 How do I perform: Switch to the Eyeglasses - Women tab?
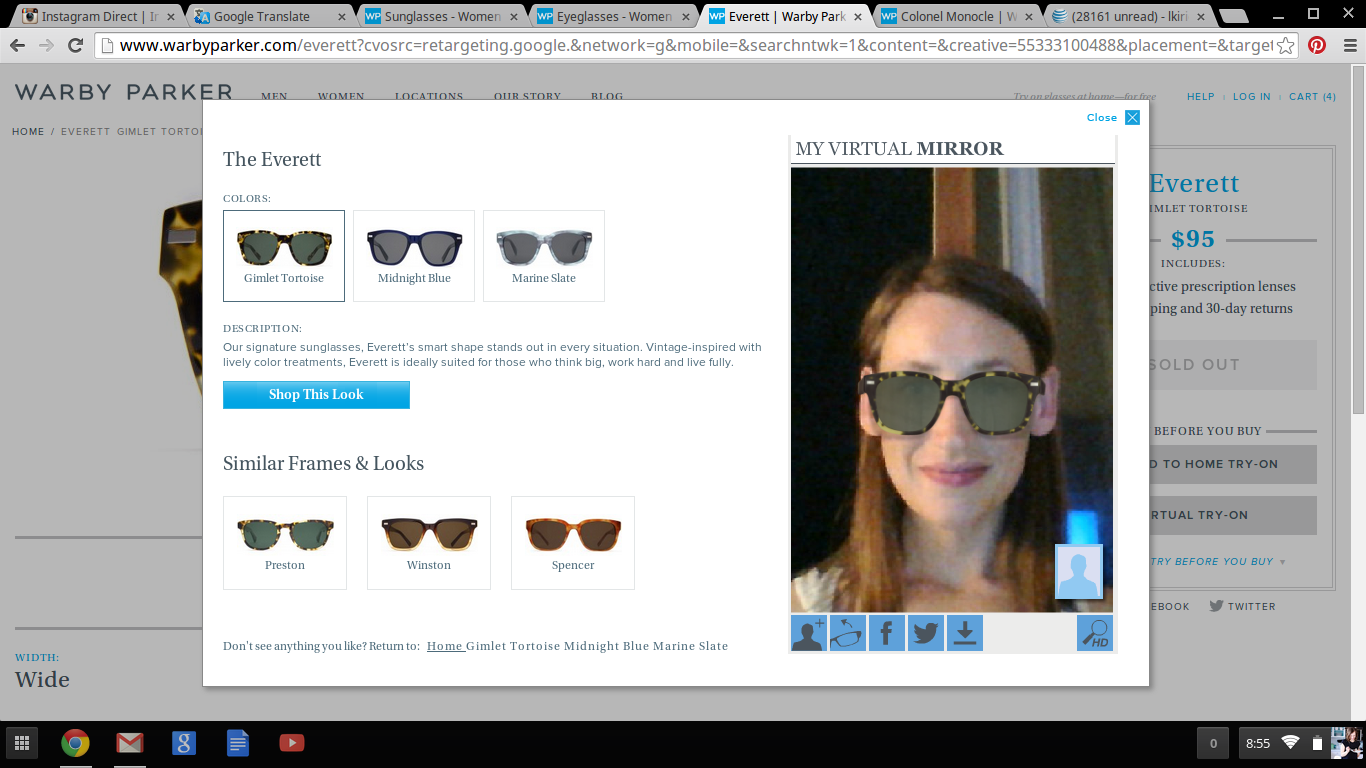tap(613, 16)
